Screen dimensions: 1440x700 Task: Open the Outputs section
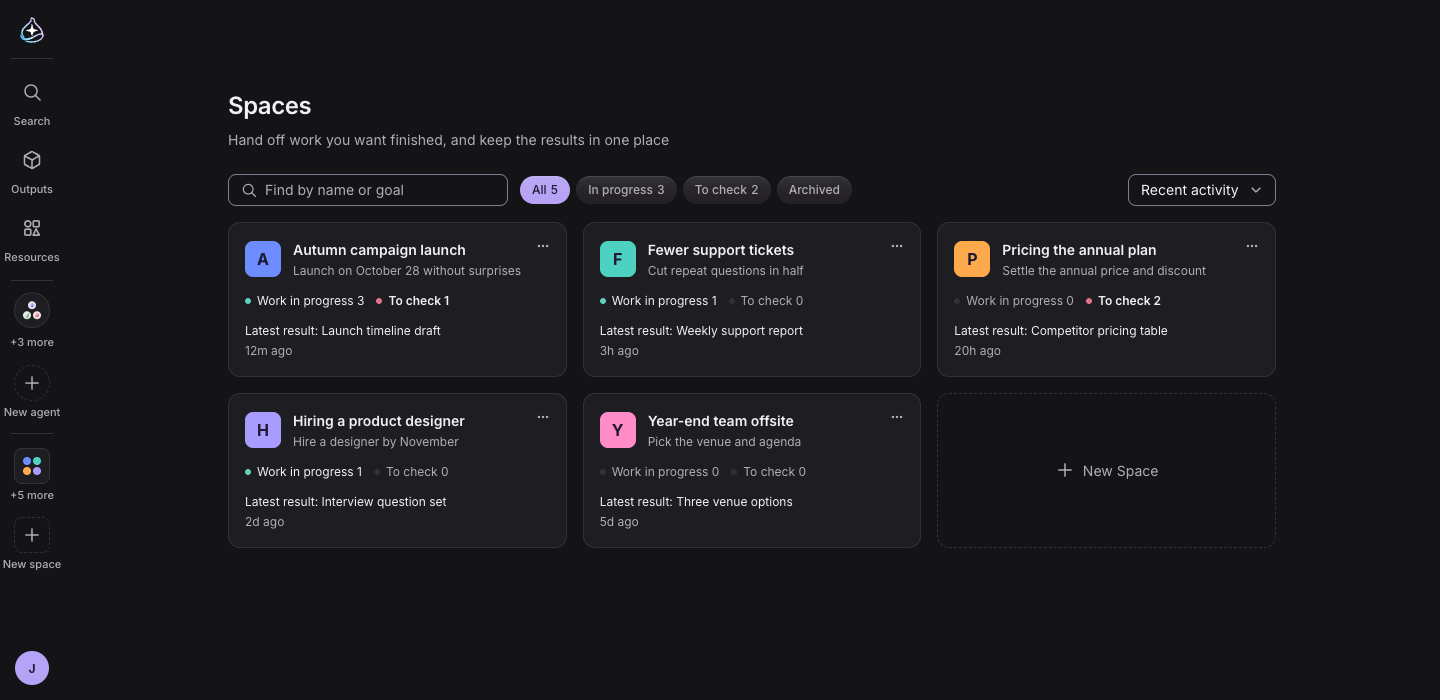pyautogui.click(x=32, y=172)
